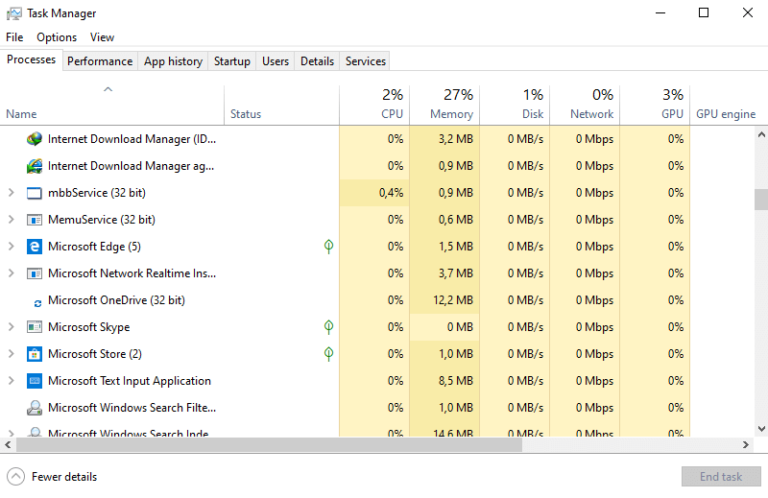The width and height of the screenshot is (768, 498).
Task: Click the Microsoft OneDrive sync icon
Action: [37, 304]
